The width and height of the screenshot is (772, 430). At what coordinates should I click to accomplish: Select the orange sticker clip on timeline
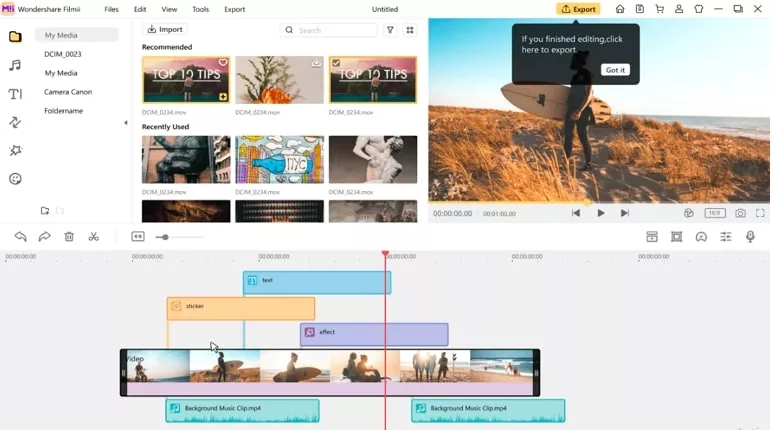tap(241, 308)
